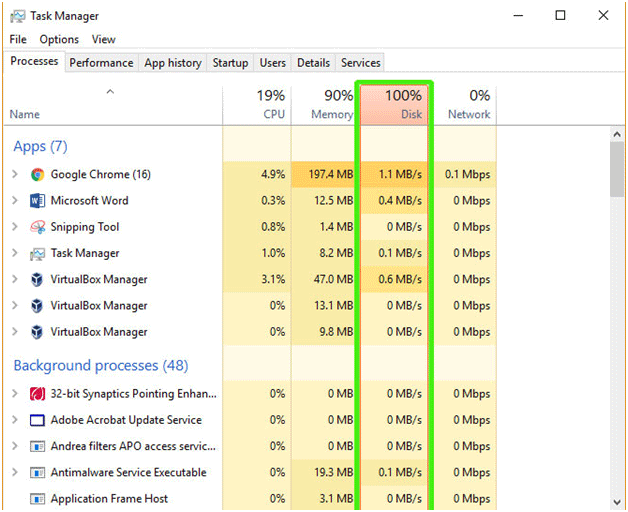Expand the Snipping Tool process row
This screenshot has width=628, height=512.
tap(15, 227)
